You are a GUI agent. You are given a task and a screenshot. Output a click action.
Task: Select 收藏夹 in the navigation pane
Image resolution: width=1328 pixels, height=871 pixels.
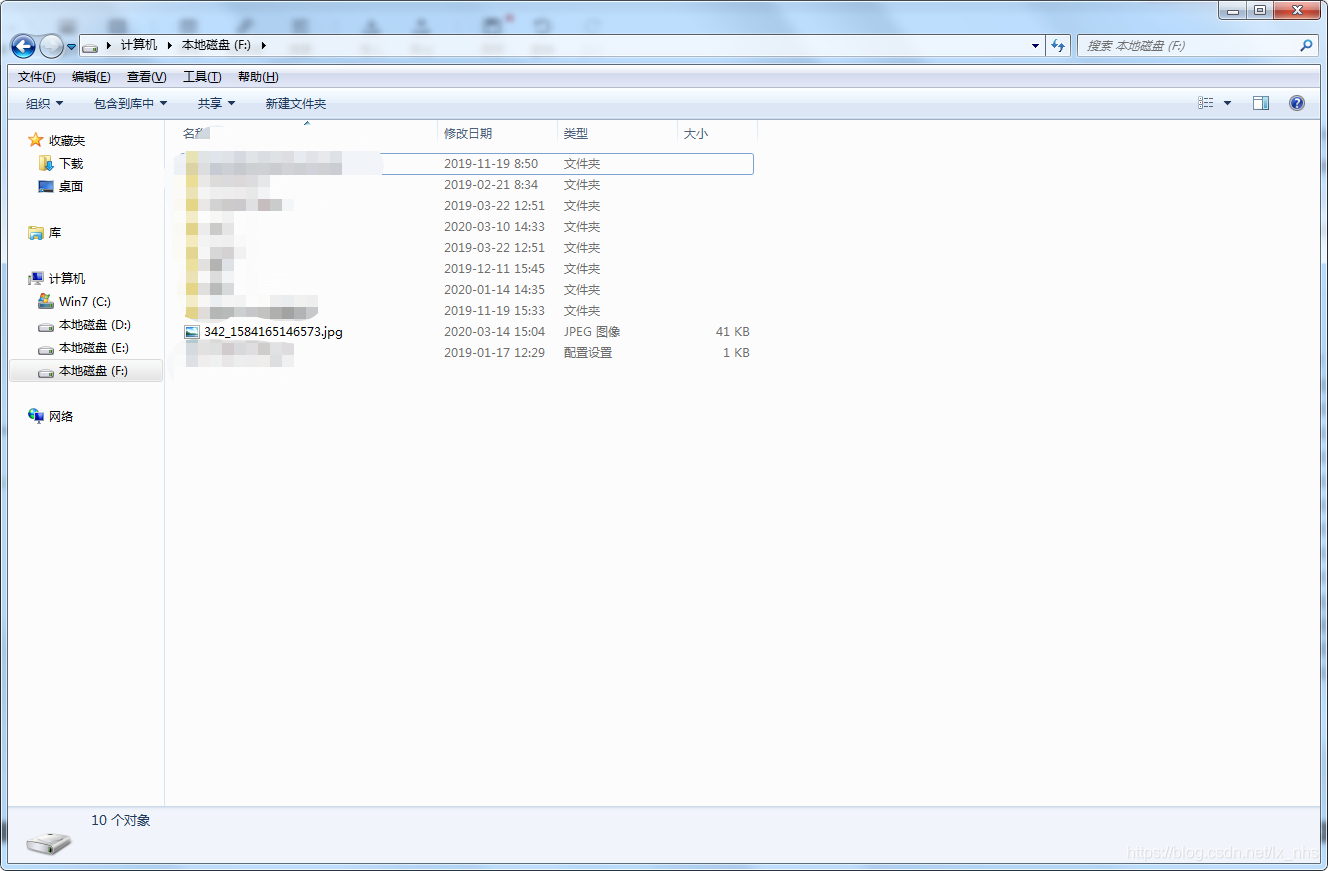(67, 140)
